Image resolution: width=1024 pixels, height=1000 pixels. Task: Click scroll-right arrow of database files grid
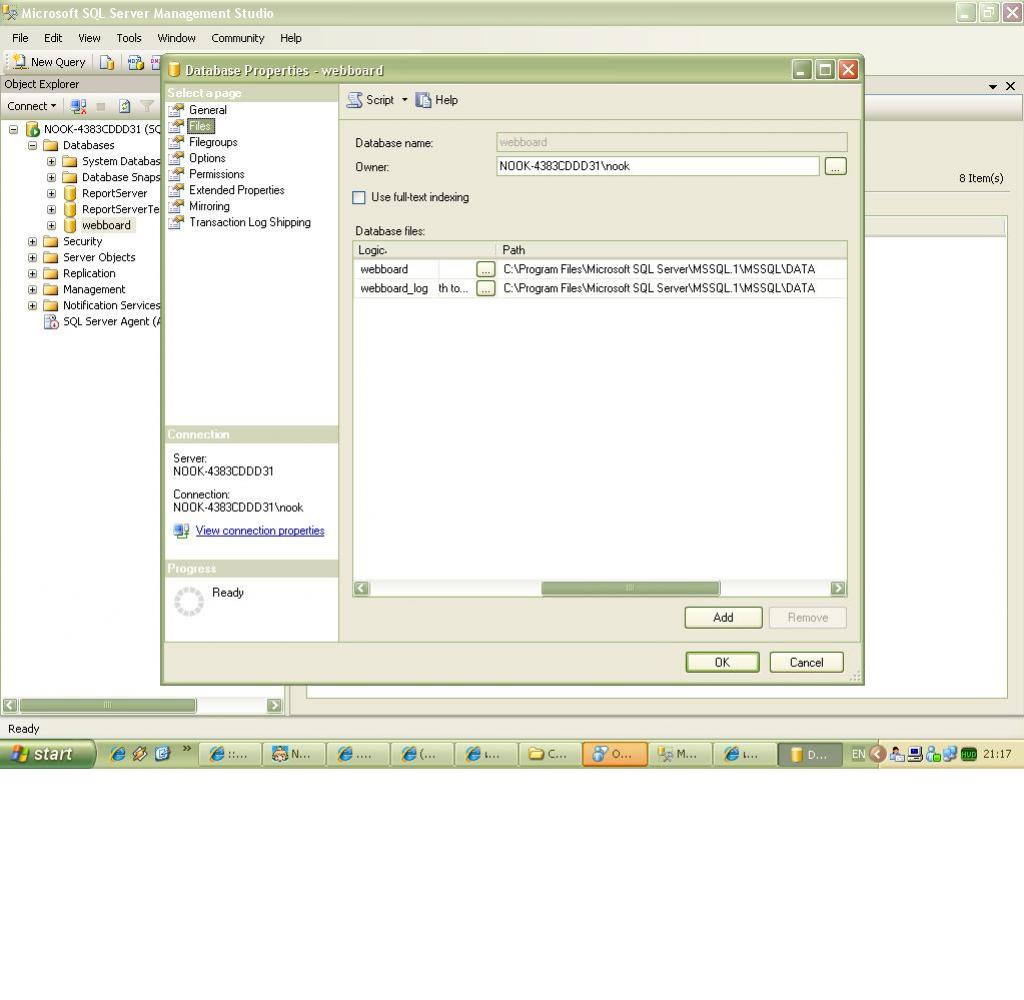838,589
